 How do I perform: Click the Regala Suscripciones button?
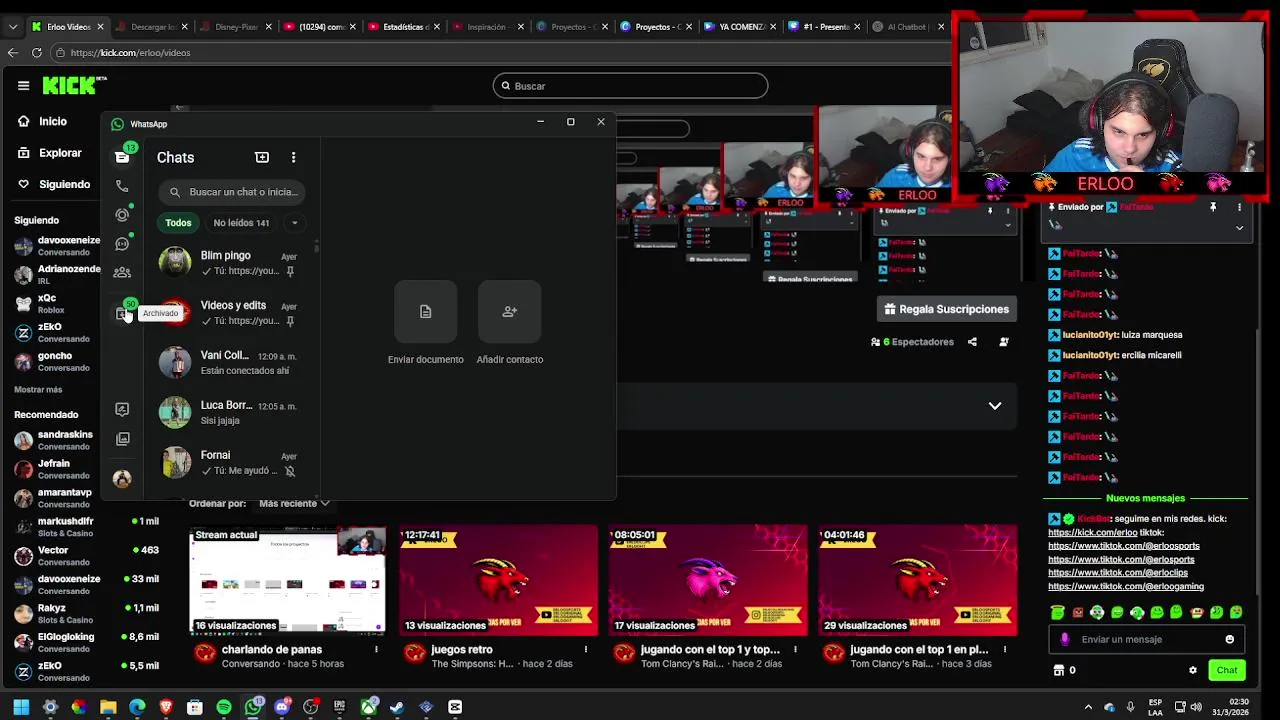coord(947,309)
